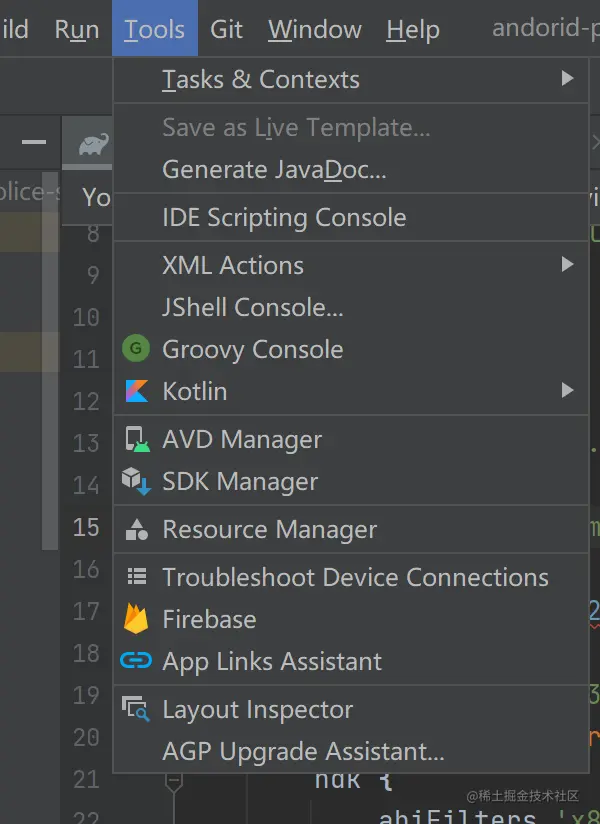This screenshot has width=600, height=824.
Task: Click the Troubleshoot Device Connections list icon
Action: 136,577
